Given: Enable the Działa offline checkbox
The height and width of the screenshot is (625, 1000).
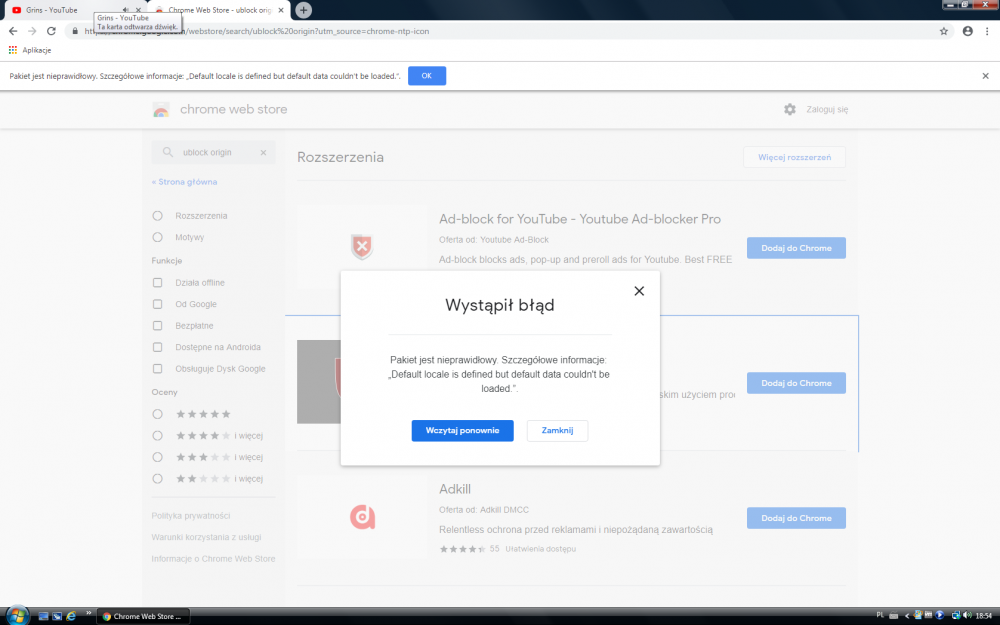Looking at the screenshot, I should (157, 283).
